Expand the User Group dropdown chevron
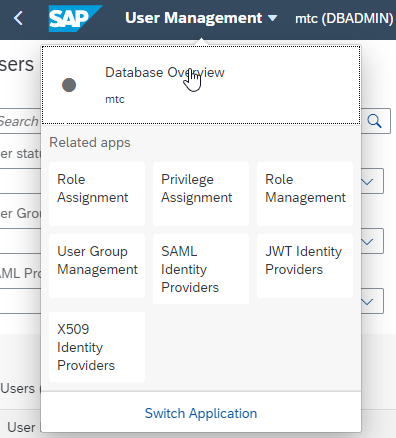The width and height of the screenshot is (396, 438). click(x=367, y=241)
